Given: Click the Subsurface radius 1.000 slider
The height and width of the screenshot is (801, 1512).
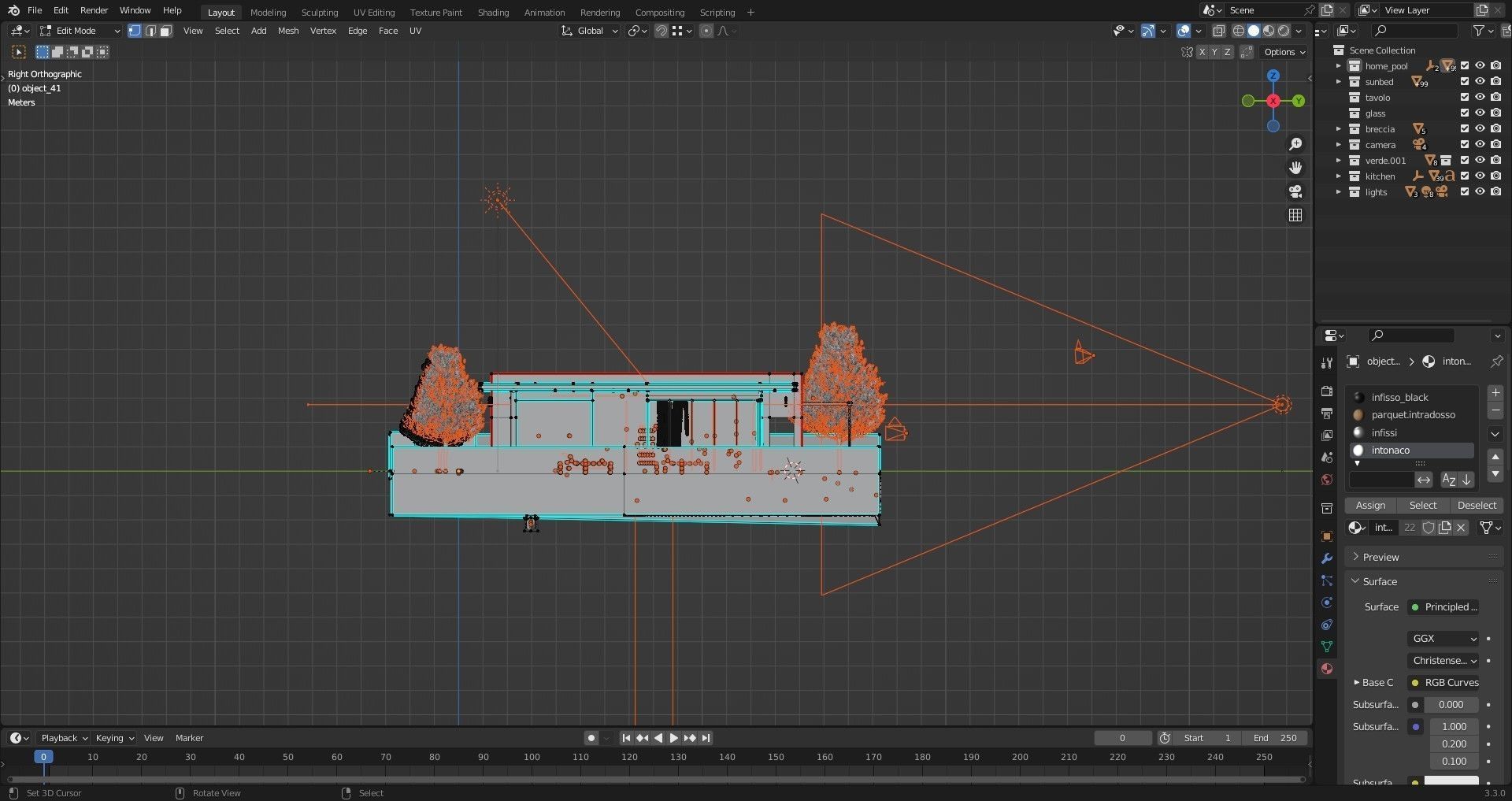Looking at the screenshot, I should tap(1454, 727).
